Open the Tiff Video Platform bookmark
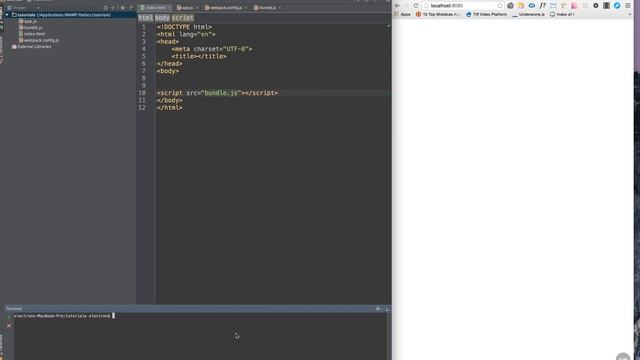 [487, 14]
